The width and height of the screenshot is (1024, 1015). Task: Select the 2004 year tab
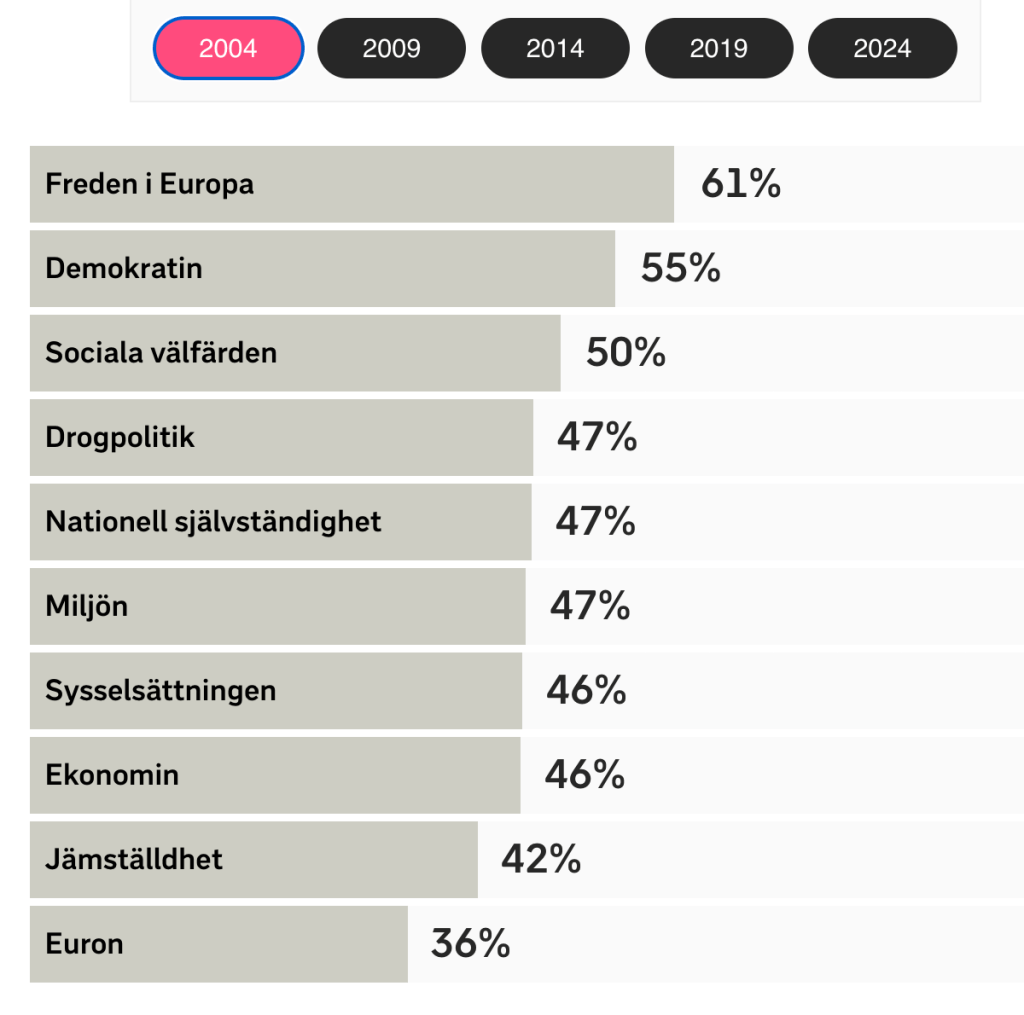click(x=228, y=48)
